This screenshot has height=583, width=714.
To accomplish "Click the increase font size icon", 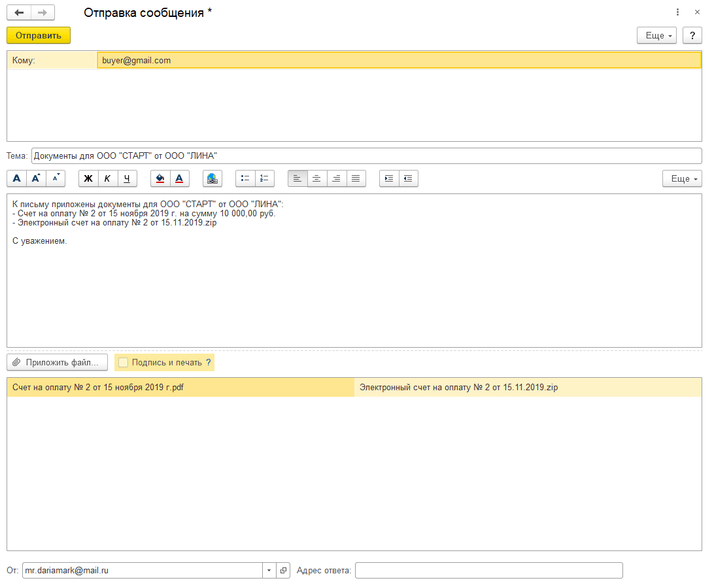I will click(x=36, y=179).
